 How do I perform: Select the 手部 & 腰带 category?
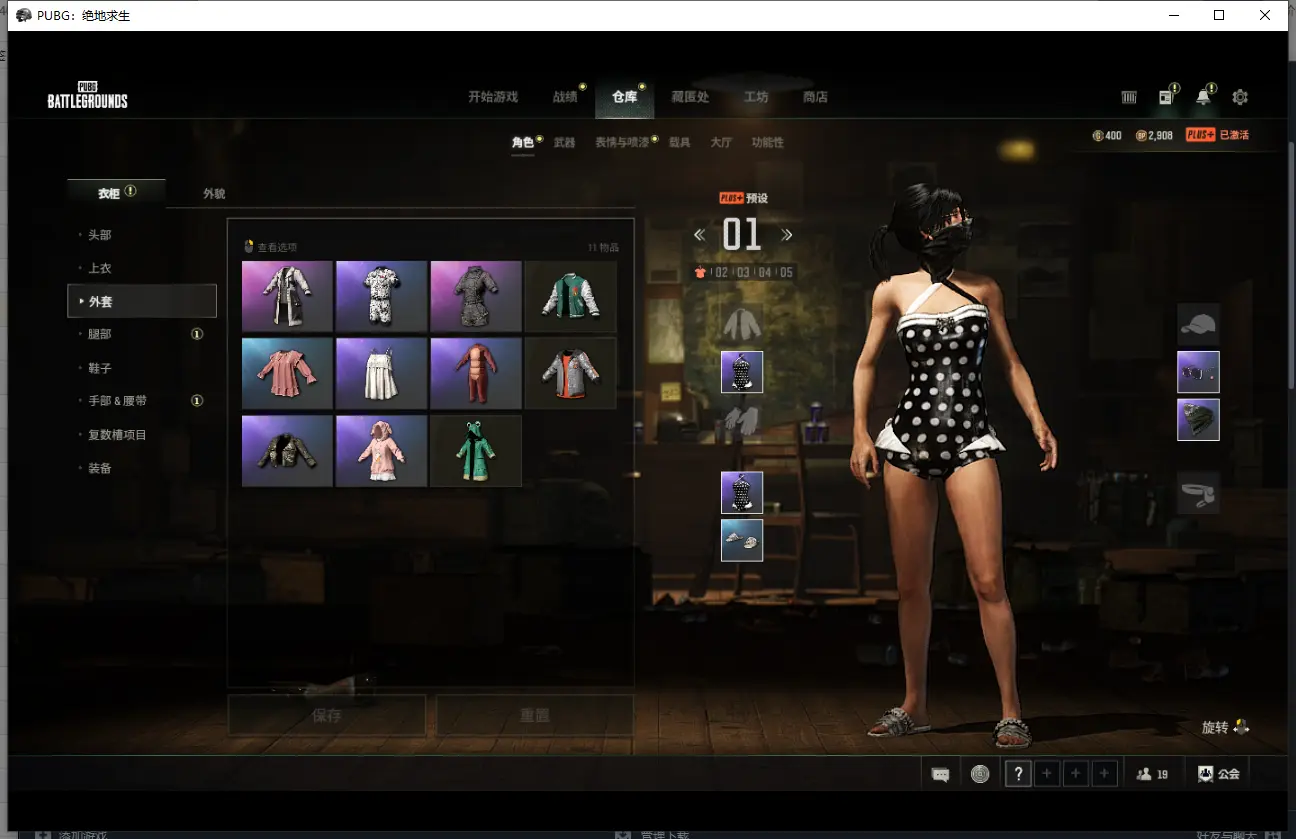point(117,401)
